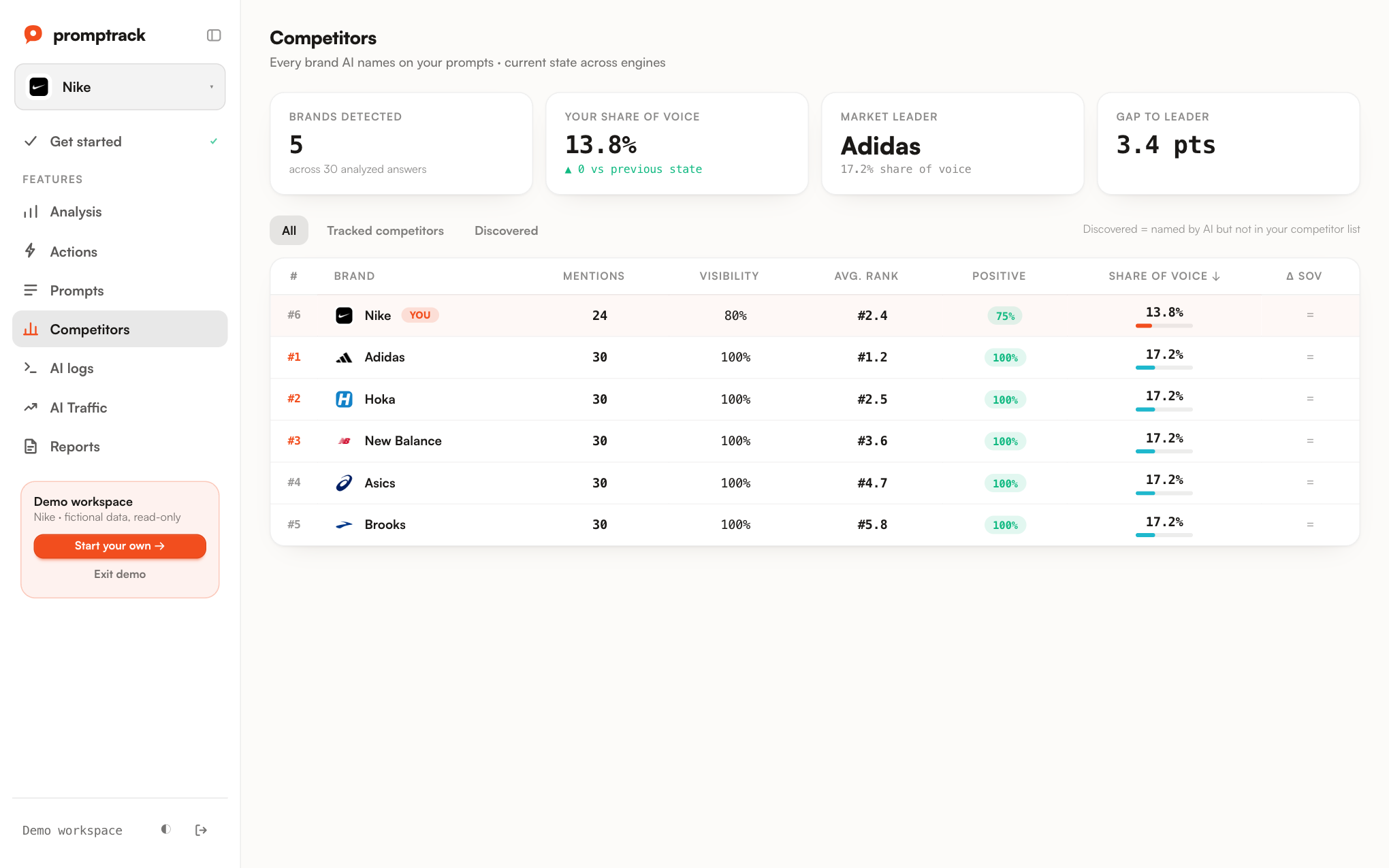
Task: Click Nike's 24 mentions value
Action: pos(599,316)
